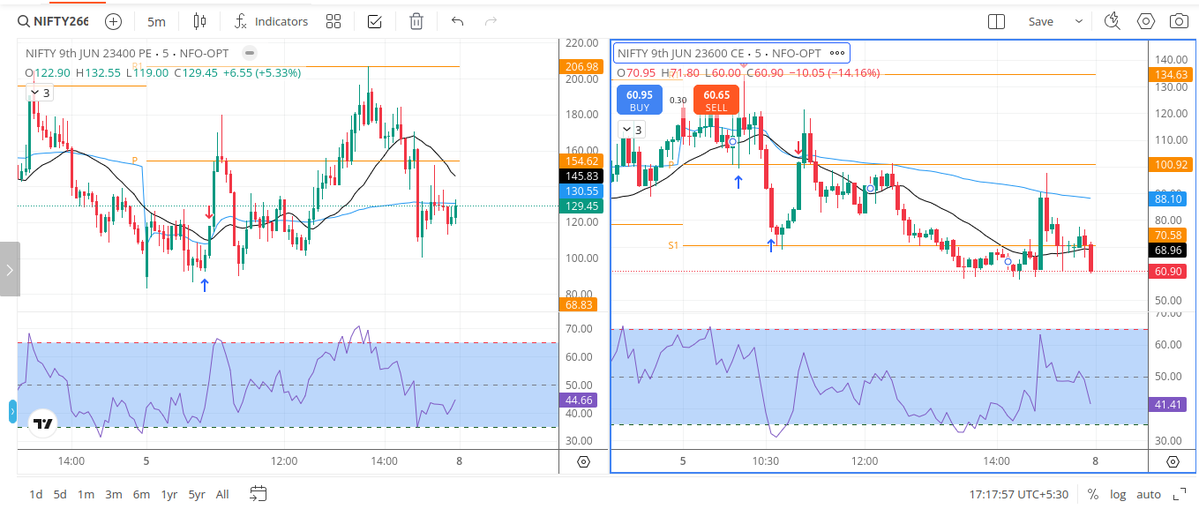Select the All date range
The width and height of the screenshot is (1199, 509).
pyautogui.click(x=223, y=494)
